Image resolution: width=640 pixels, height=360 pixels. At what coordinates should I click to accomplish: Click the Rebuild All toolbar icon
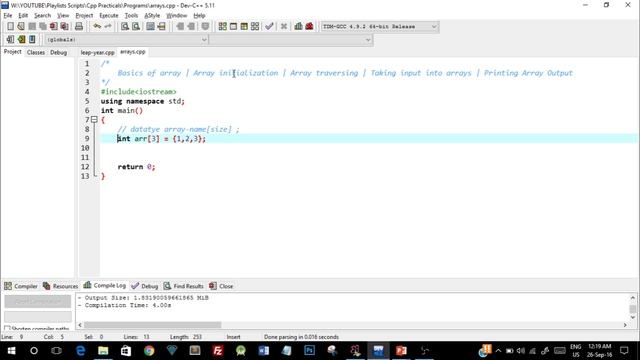(x=255, y=27)
